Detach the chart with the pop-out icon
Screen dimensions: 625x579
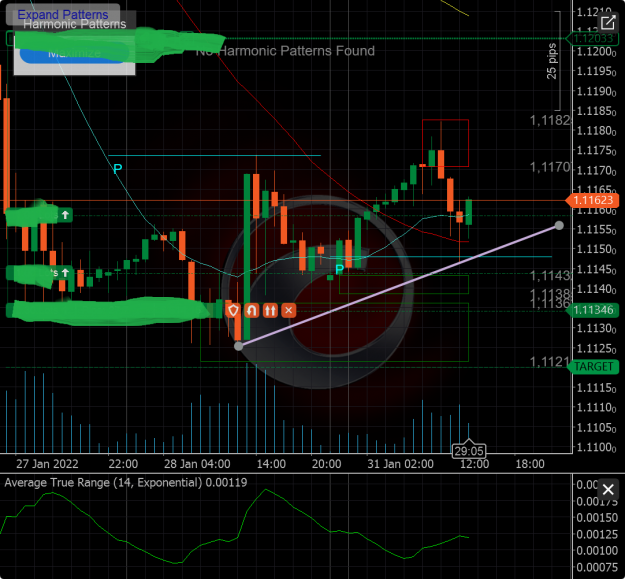(x=608, y=22)
